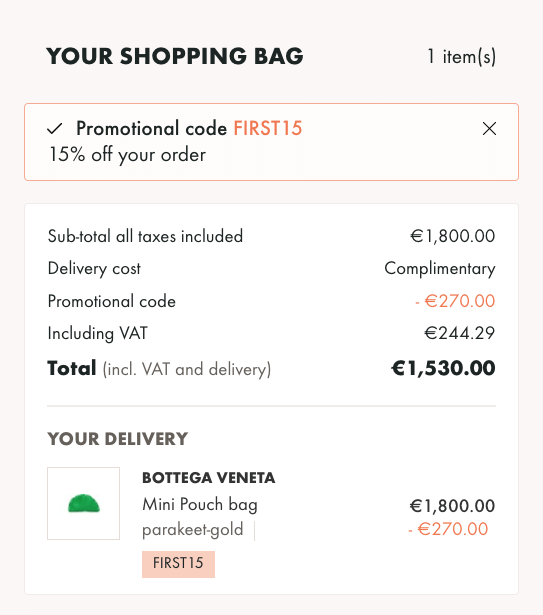This screenshot has width=543, height=615.
Task: Click the Sub-total value €1,800.00
Action: pyautogui.click(x=452, y=236)
